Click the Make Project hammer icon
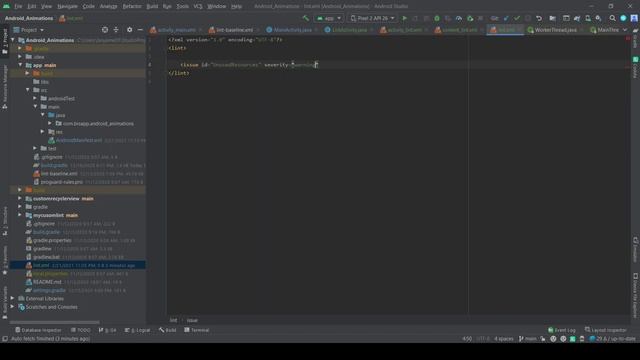 click(305, 18)
